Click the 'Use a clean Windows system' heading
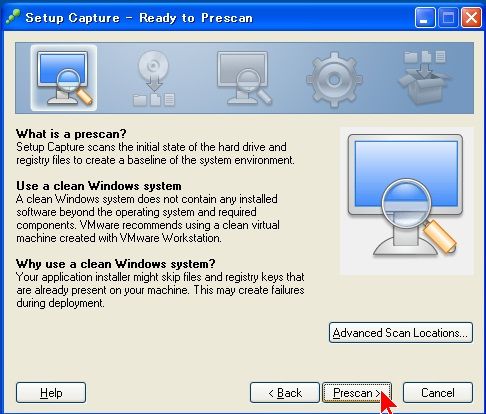The width and height of the screenshot is (486, 414). pyautogui.click(x=99, y=186)
